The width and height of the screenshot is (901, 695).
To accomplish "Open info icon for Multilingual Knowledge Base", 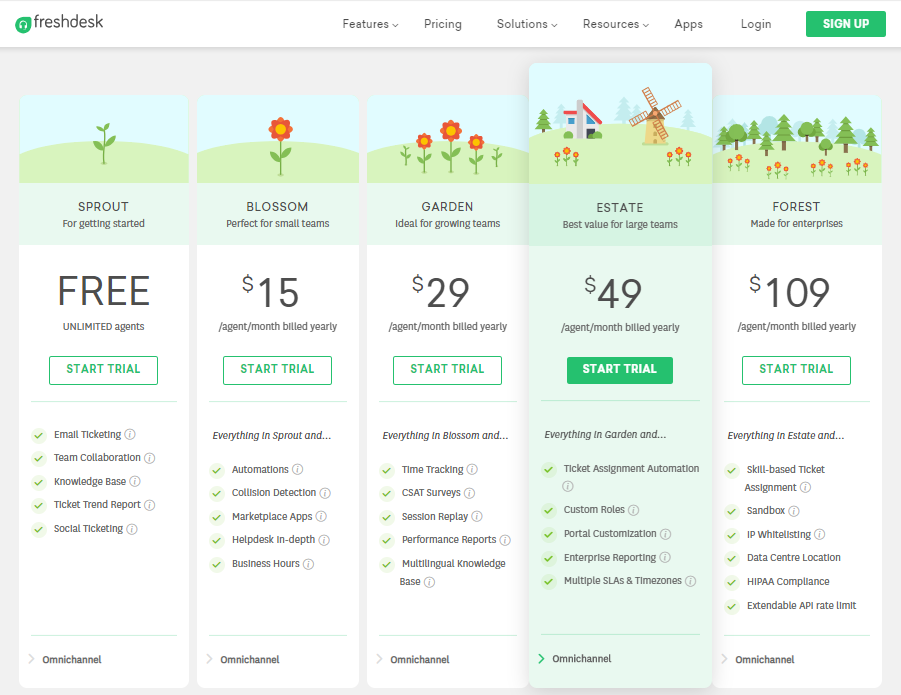I will click(x=429, y=582).
